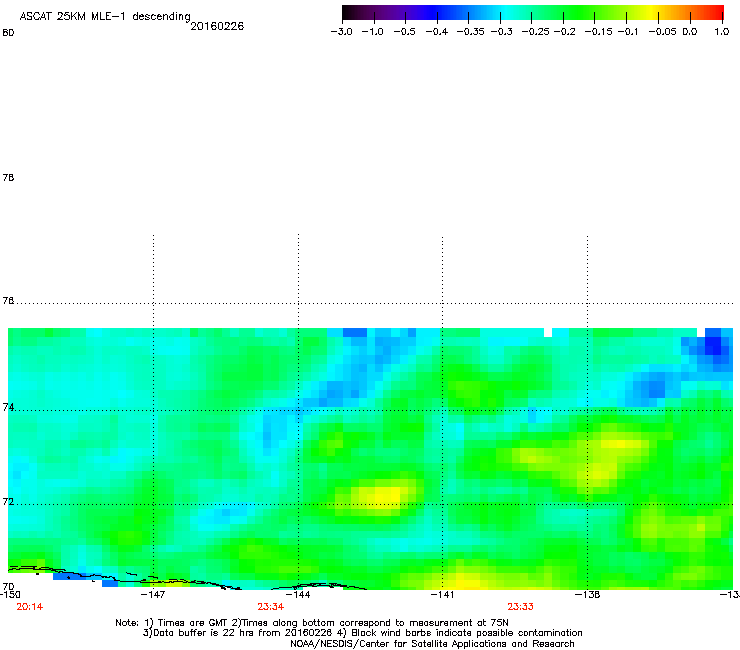Click the latitude 76 axis label
Viewport: 740px width, 650px height.
coord(8,301)
